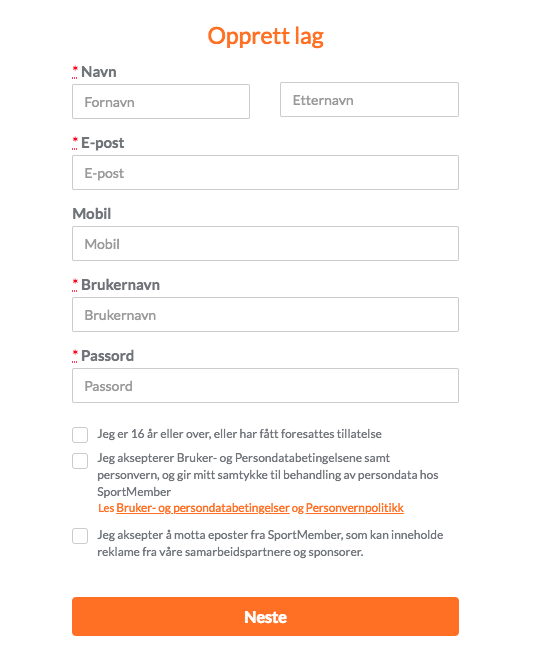Enable receiving emails from SportMember checkbox
The height and width of the screenshot is (657, 533).
80,535
